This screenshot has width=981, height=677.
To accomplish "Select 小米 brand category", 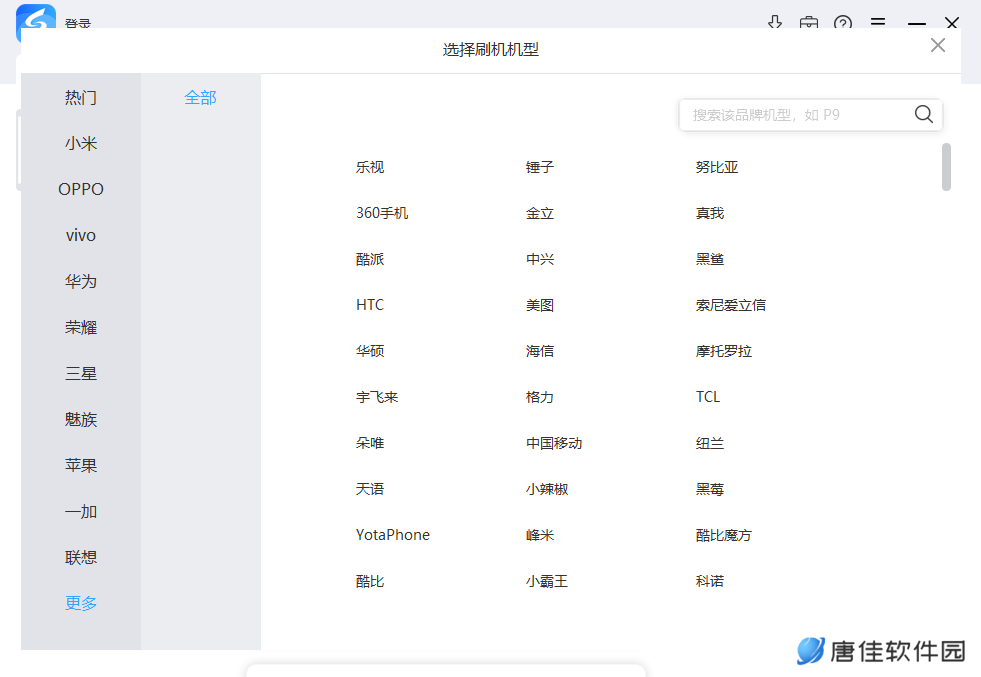I will click(81, 143).
